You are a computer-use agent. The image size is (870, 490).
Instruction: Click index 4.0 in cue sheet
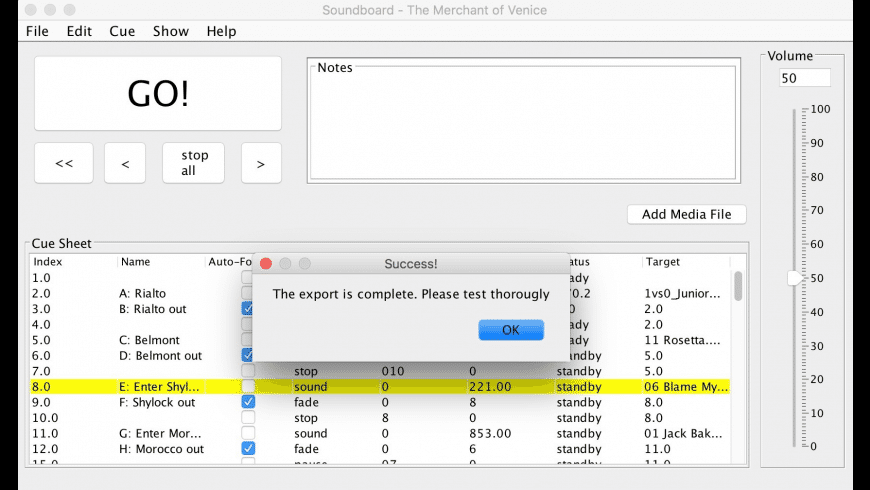[x=42, y=325]
